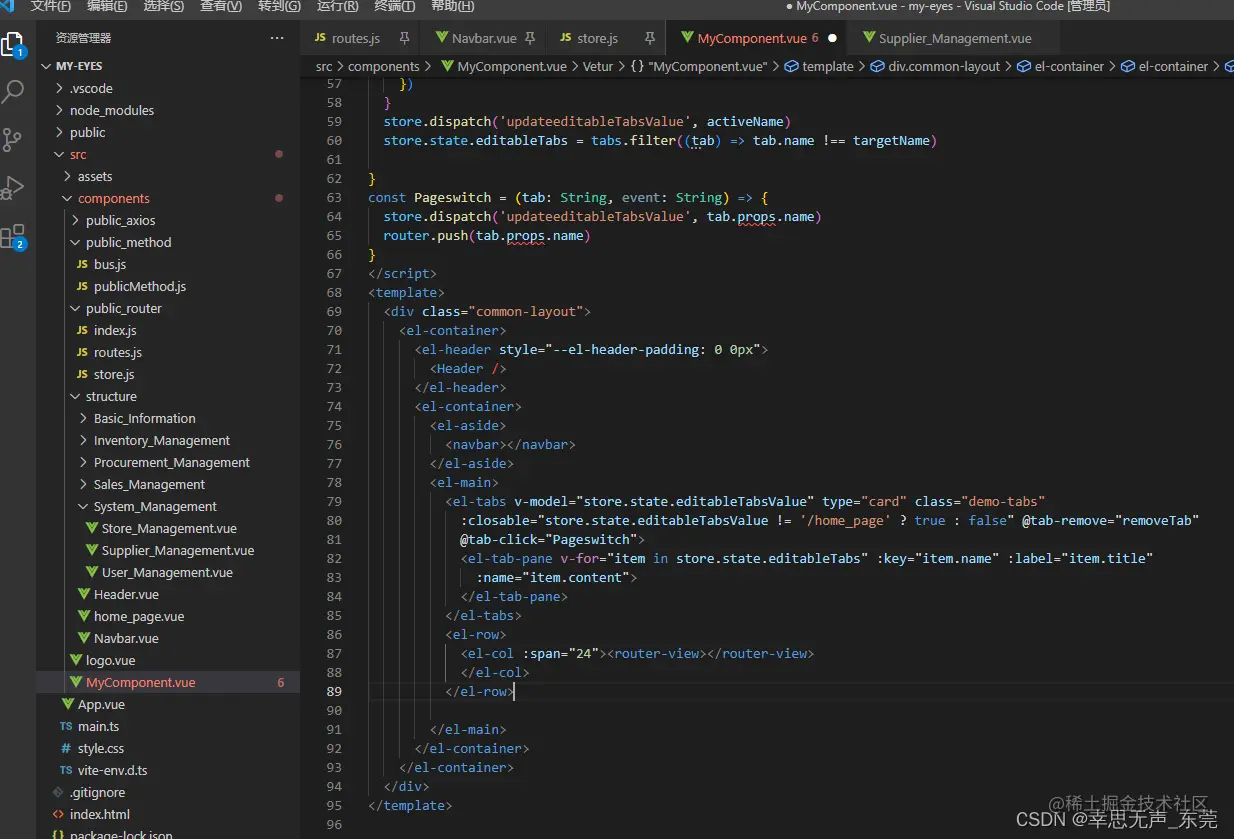The height and width of the screenshot is (839, 1234).
Task: Open the 终端(T) menu
Action: click(394, 6)
